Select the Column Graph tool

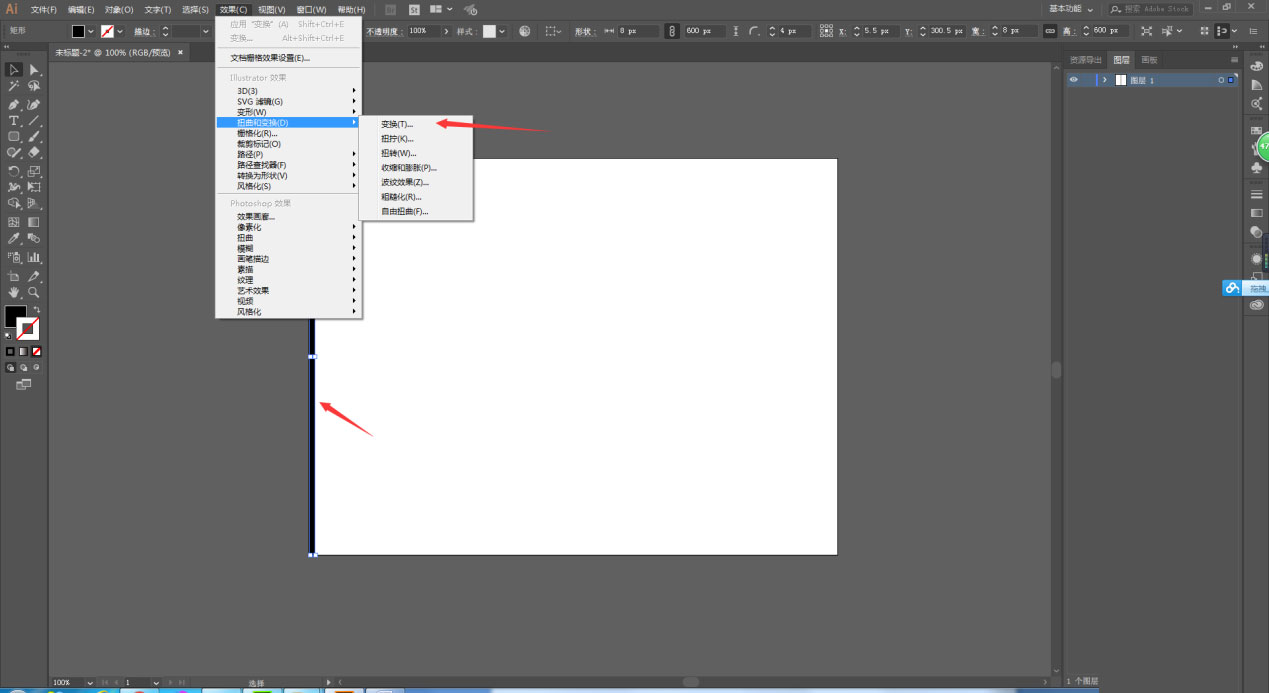[x=34, y=257]
